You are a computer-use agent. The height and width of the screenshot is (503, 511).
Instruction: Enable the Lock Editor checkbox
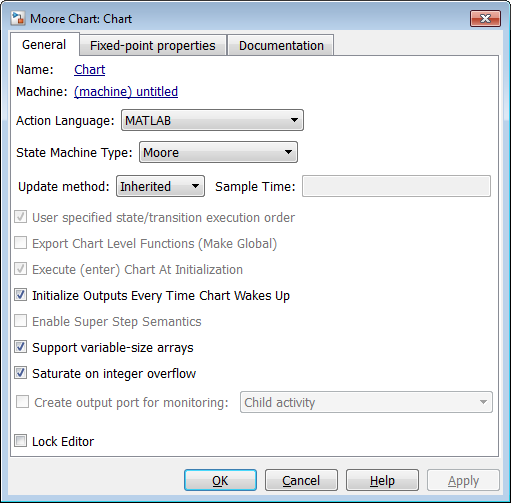pyautogui.click(x=20, y=441)
